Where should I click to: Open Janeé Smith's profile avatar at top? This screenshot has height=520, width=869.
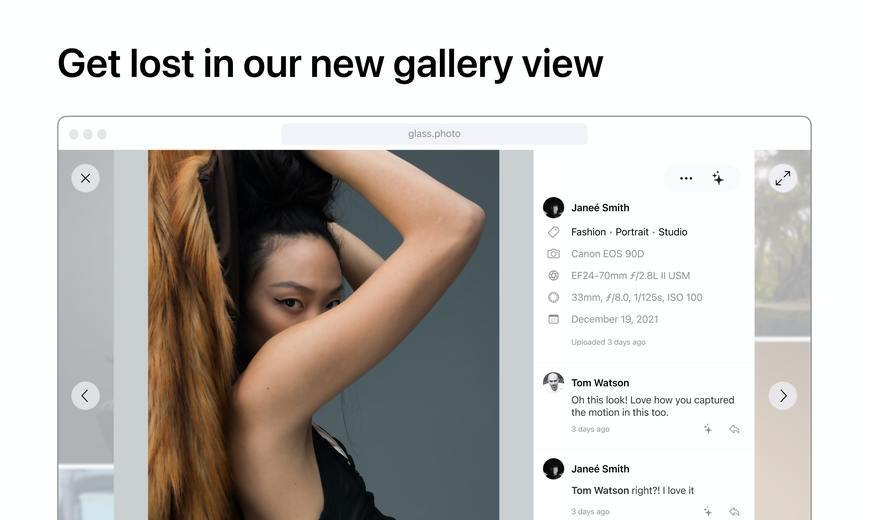click(x=553, y=207)
